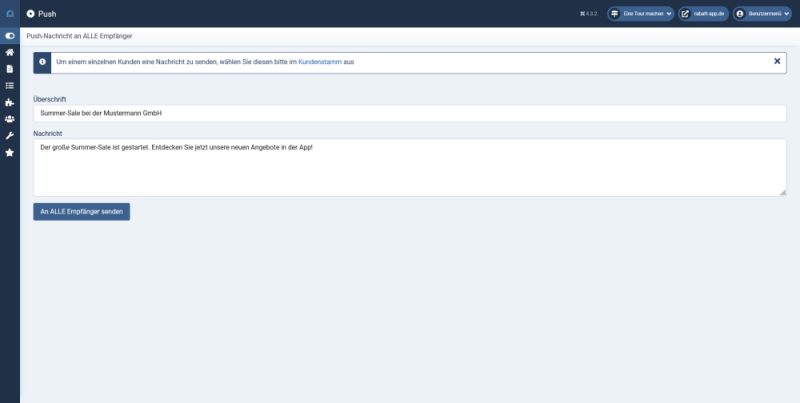Follow the Kundenstamm link
This screenshot has height=403, width=800.
point(320,62)
